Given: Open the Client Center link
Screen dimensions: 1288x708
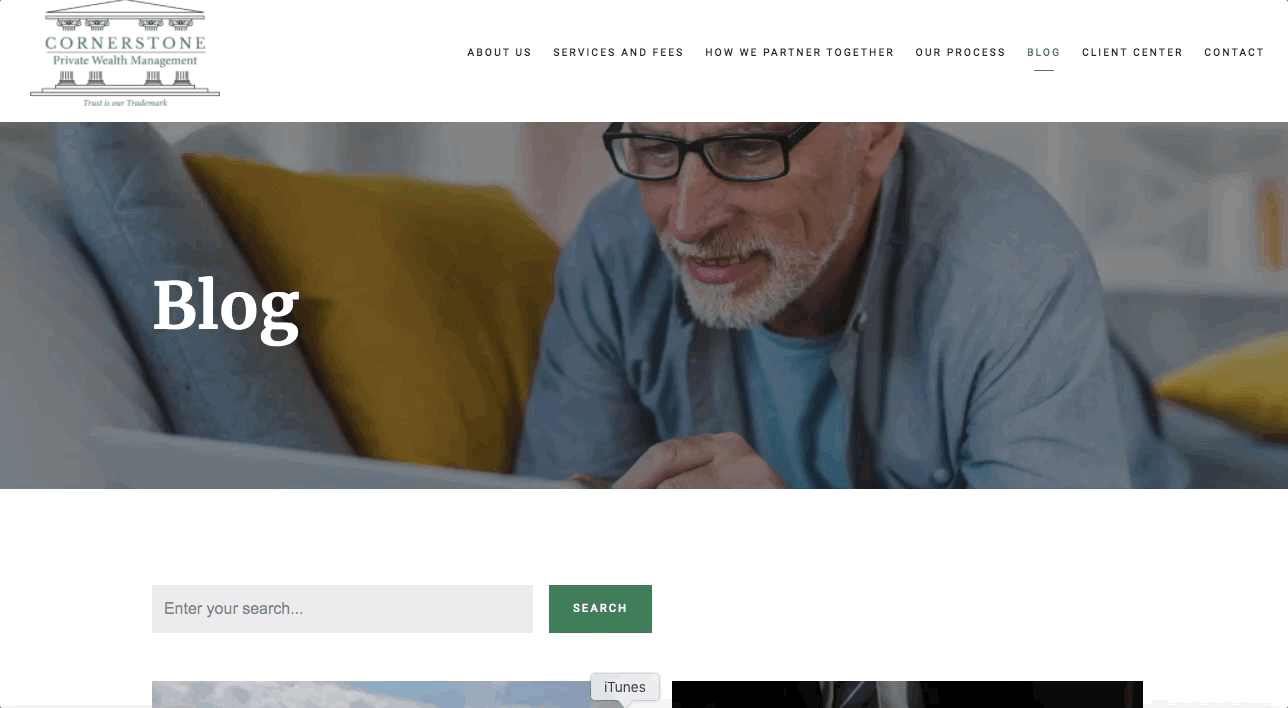Looking at the screenshot, I should tap(1132, 52).
